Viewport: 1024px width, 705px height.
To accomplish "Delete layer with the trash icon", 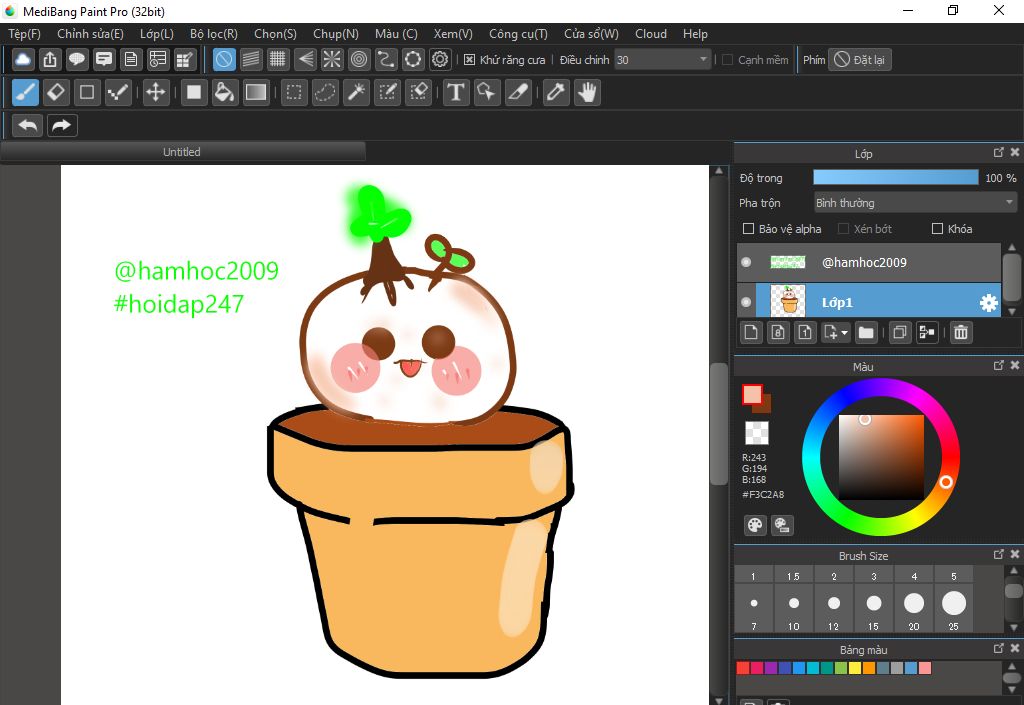I will (x=961, y=332).
